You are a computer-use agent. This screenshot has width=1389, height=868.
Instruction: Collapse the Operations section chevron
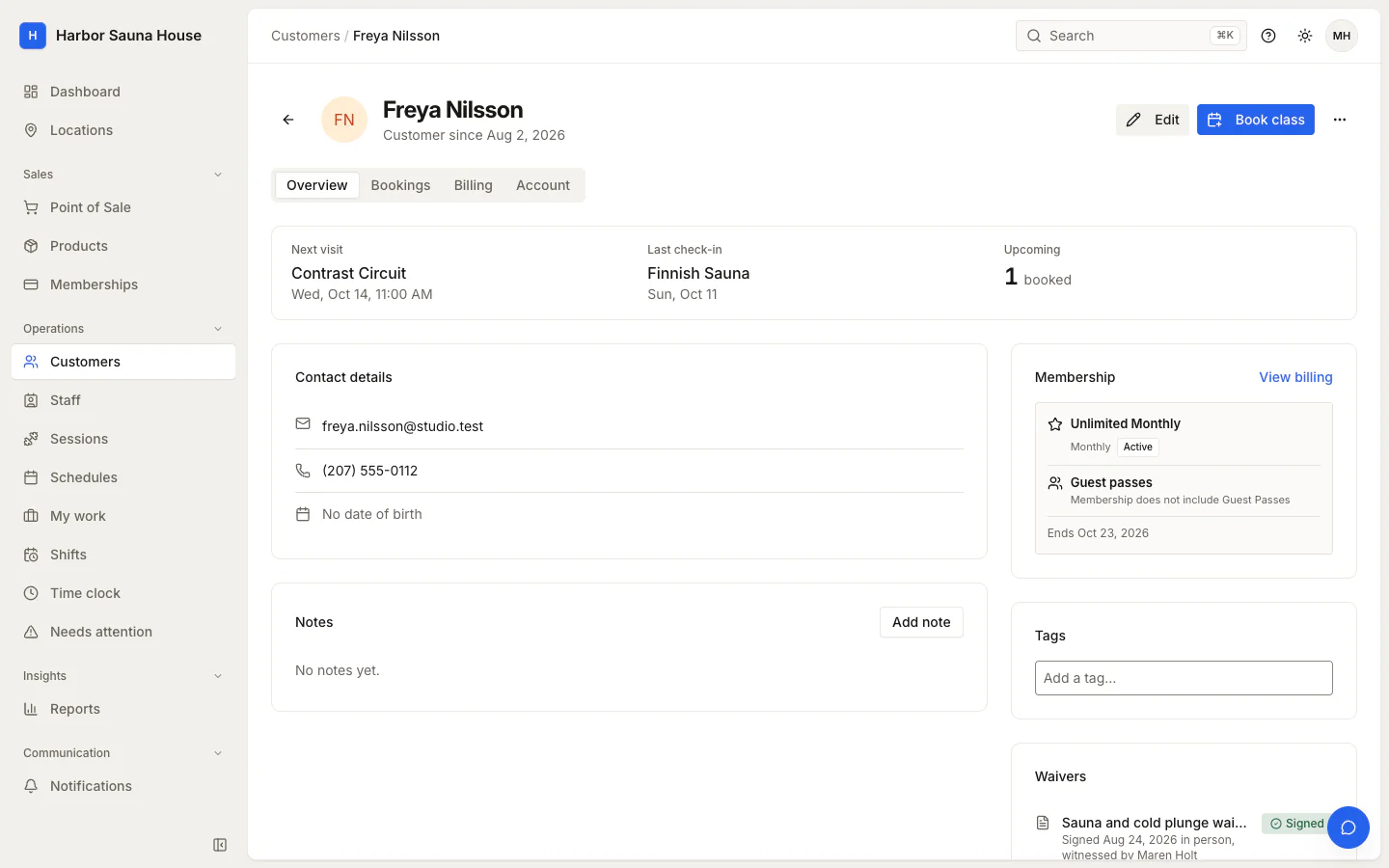click(218, 329)
